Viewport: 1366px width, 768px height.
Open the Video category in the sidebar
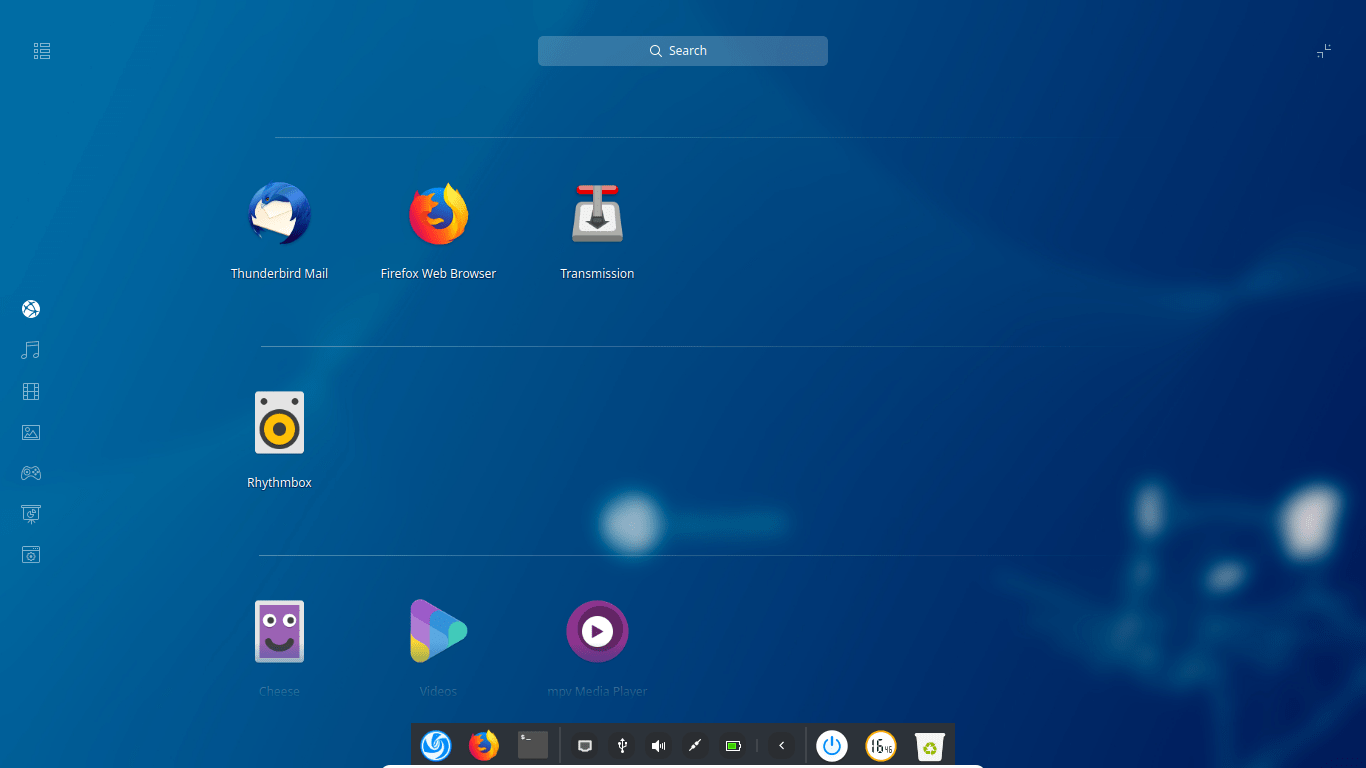[30, 391]
